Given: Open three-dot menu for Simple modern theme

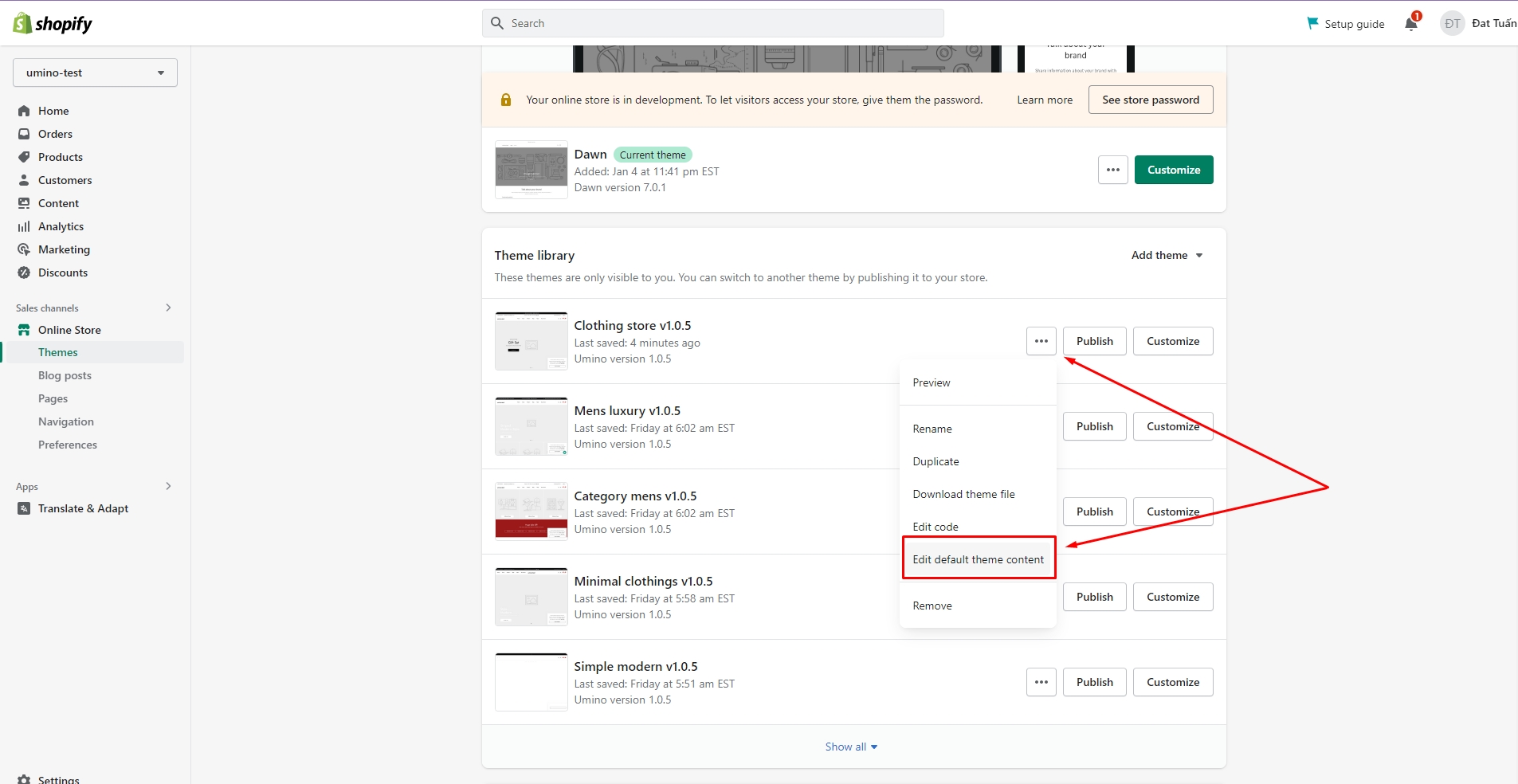Looking at the screenshot, I should click(x=1041, y=682).
